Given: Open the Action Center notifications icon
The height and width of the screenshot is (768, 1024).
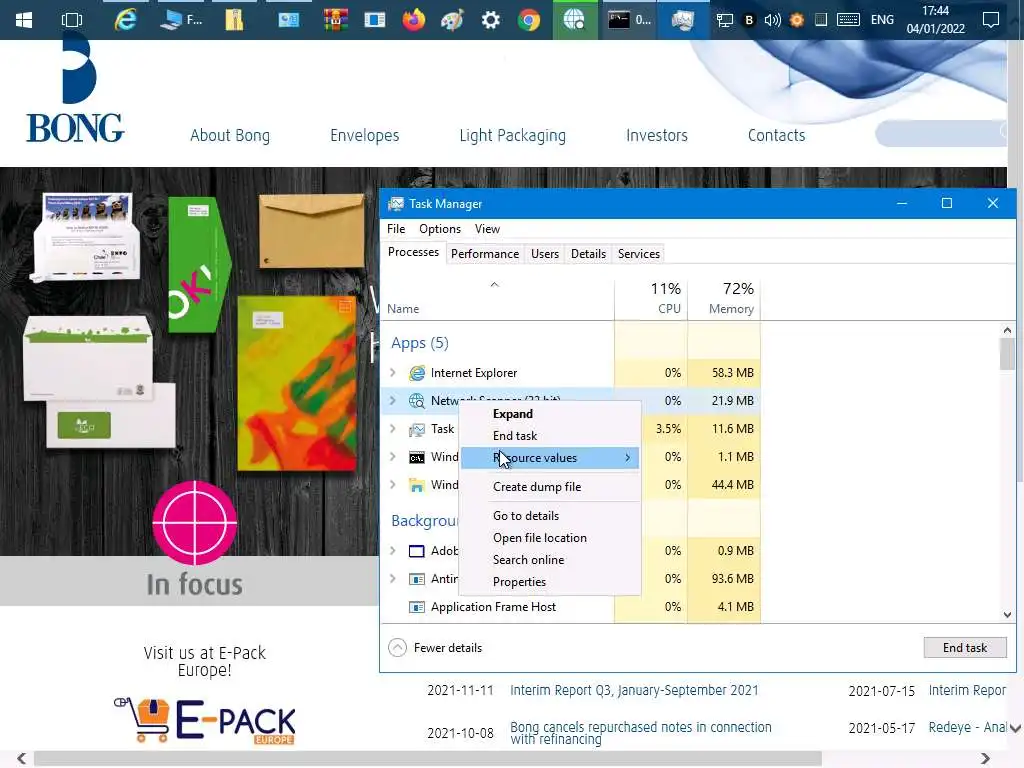Looking at the screenshot, I should (x=991, y=20).
